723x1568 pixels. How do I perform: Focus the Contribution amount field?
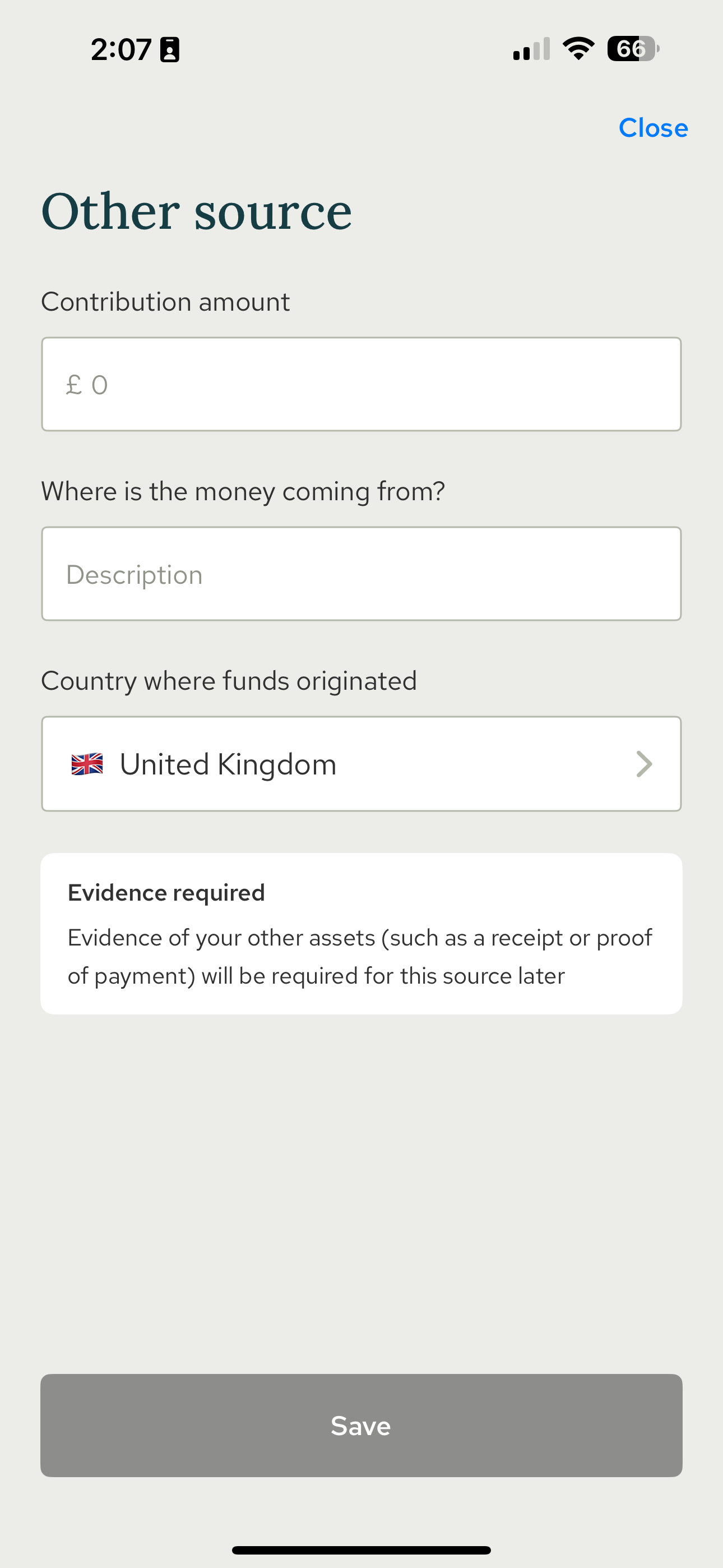(361, 384)
